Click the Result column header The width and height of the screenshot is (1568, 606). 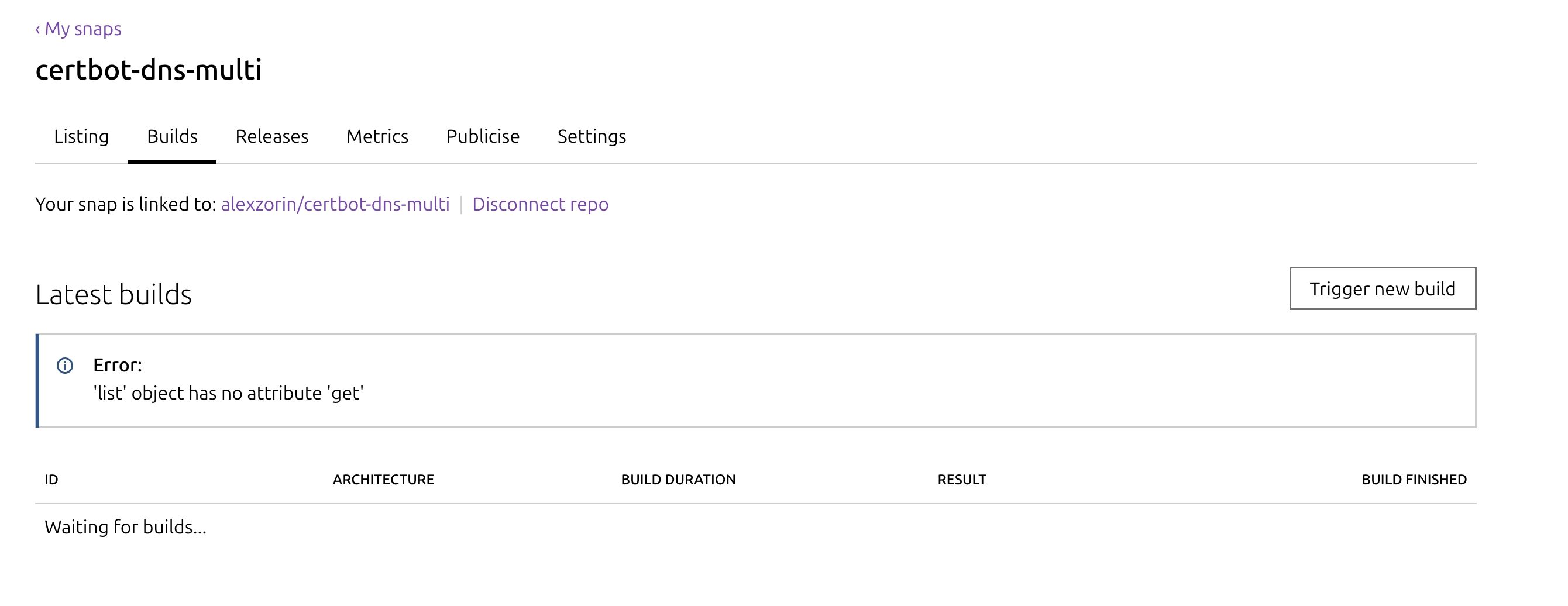point(961,480)
